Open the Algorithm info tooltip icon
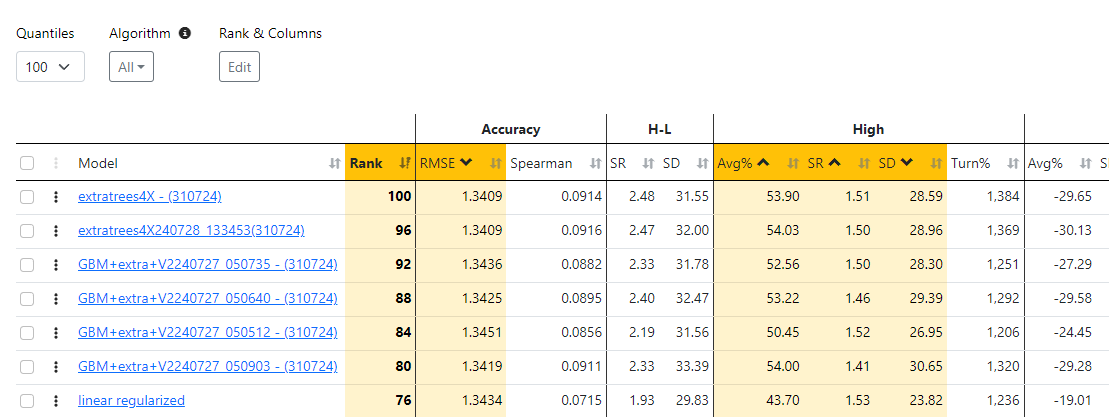 tap(185, 33)
